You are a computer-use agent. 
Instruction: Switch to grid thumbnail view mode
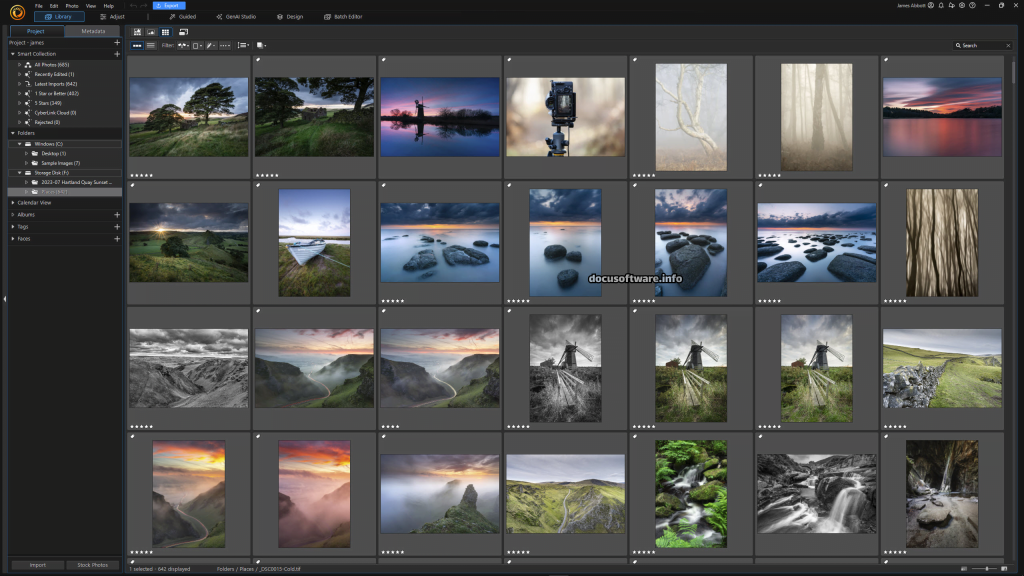point(165,32)
